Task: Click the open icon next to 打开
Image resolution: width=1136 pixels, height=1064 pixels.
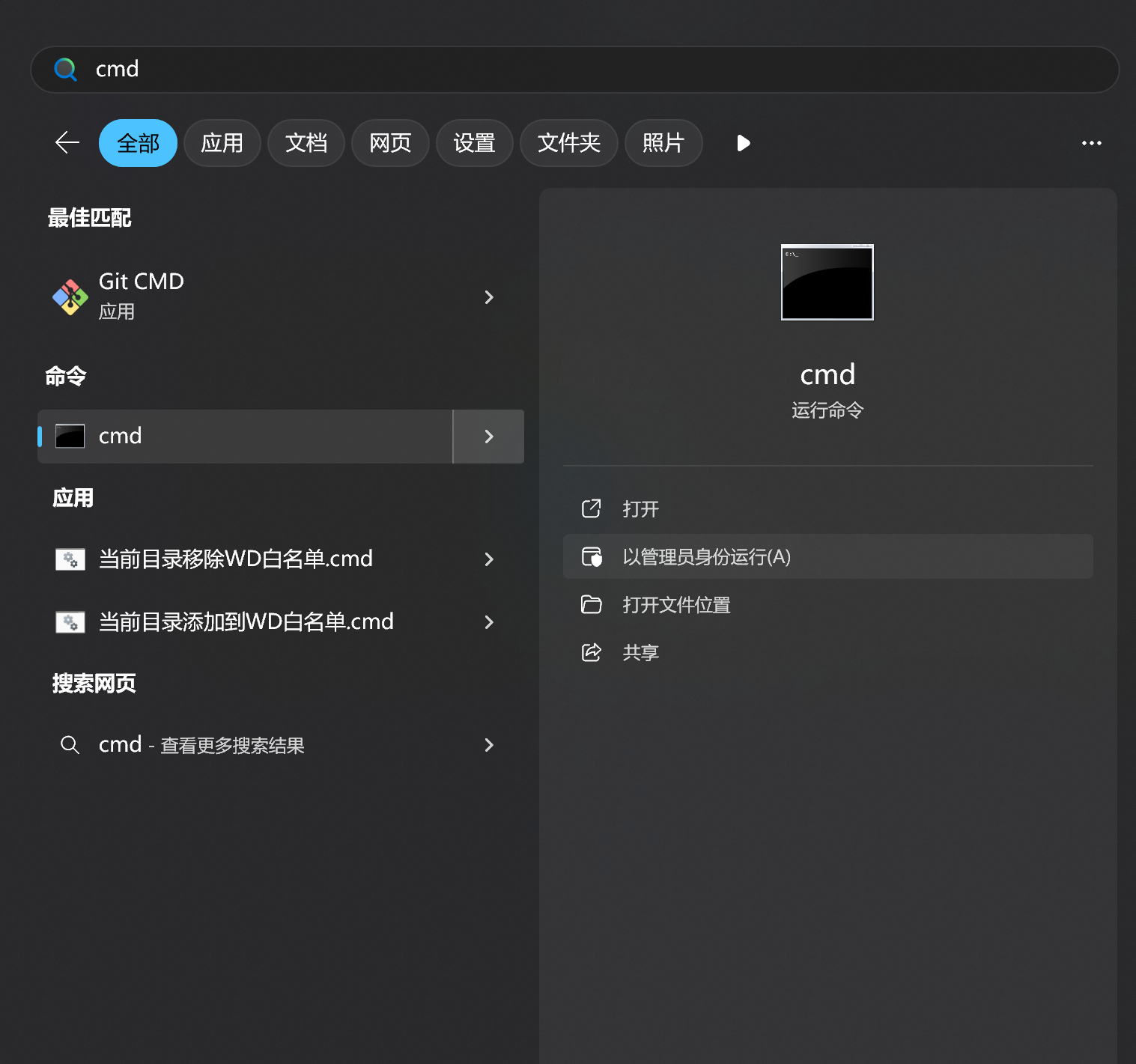Action: click(x=592, y=508)
